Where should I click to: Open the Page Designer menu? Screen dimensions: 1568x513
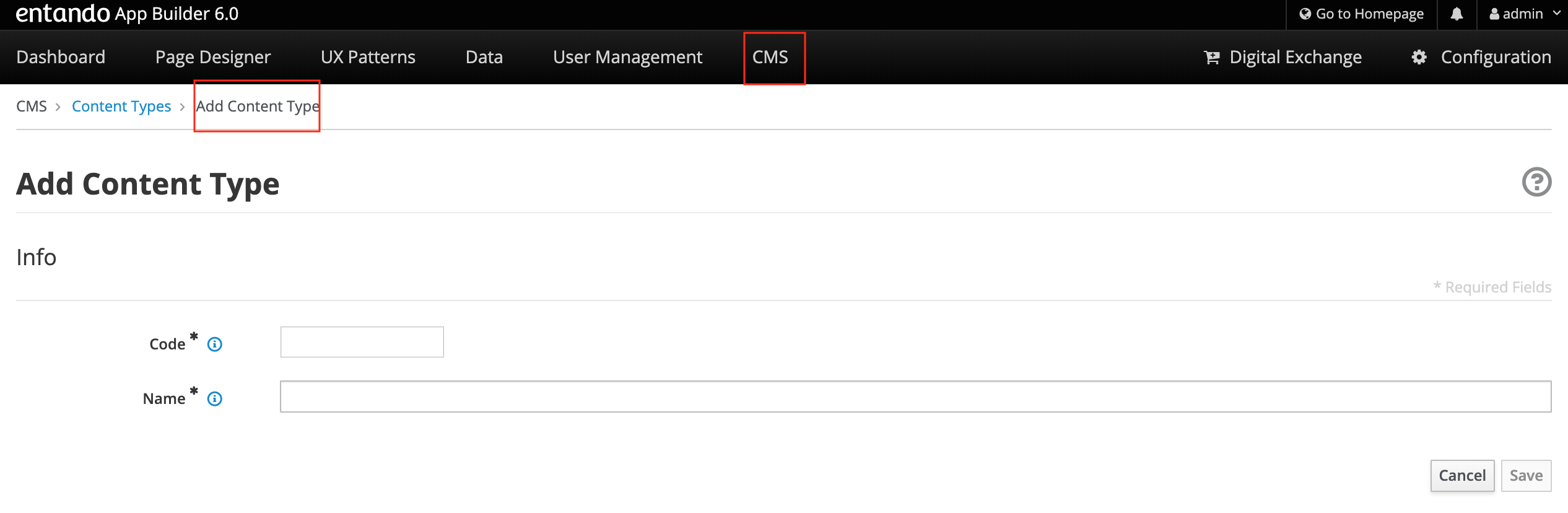[212, 57]
